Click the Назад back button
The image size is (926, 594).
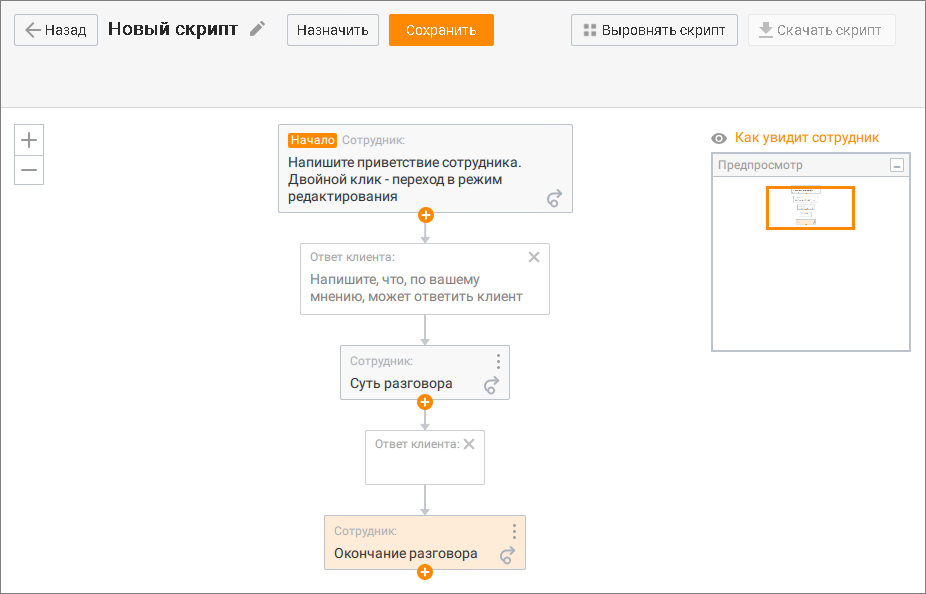[x=56, y=30]
